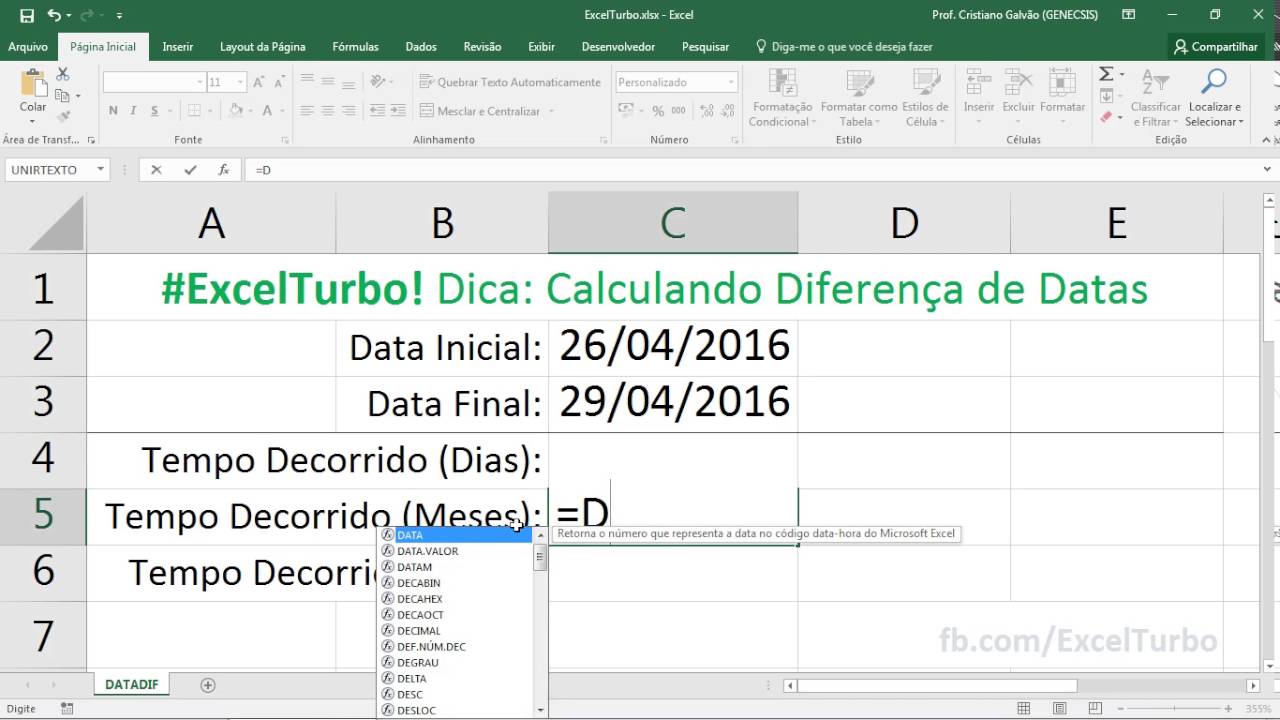Open the Name Box dropdown arrow
The image size is (1280, 720).
(100, 170)
